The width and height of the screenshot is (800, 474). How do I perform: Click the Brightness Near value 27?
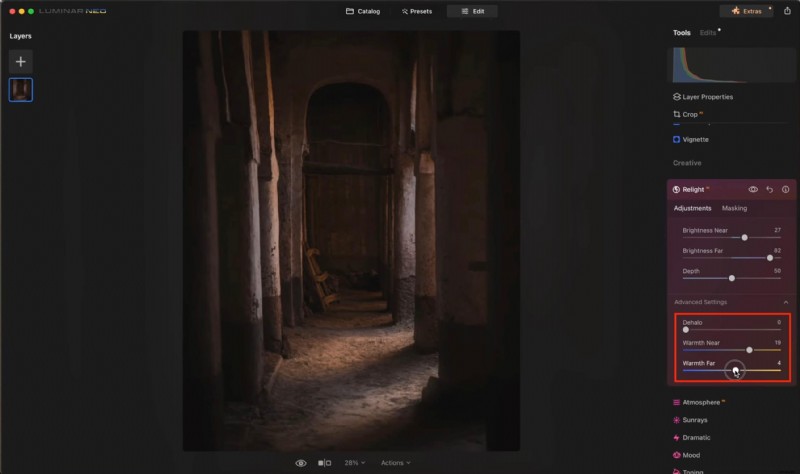(x=777, y=230)
